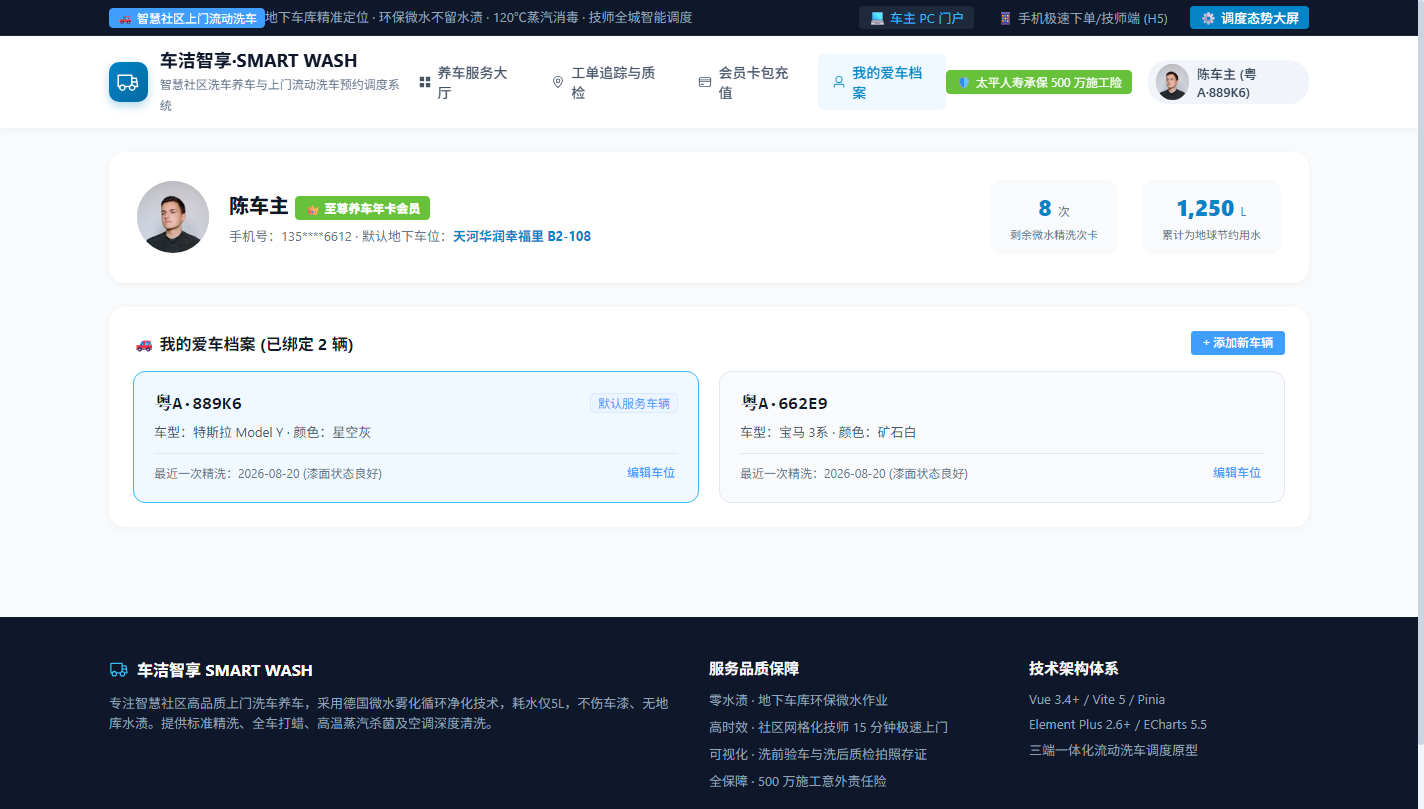This screenshot has width=1424, height=809.
Task: Click the card icon beside 会员卡包充值
Action: (x=705, y=82)
